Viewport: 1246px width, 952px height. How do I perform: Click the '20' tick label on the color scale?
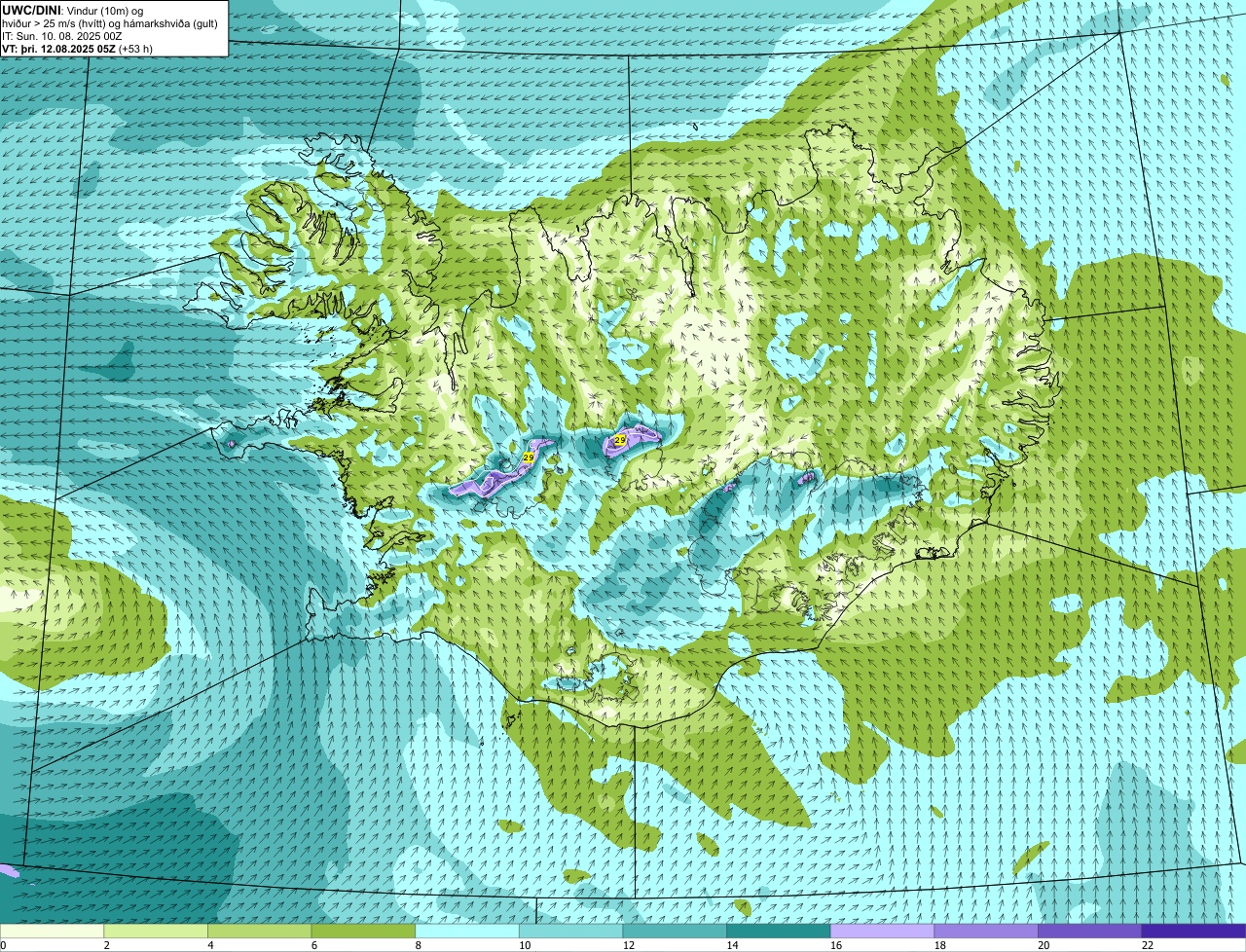pyautogui.click(x=1044, y=945)
